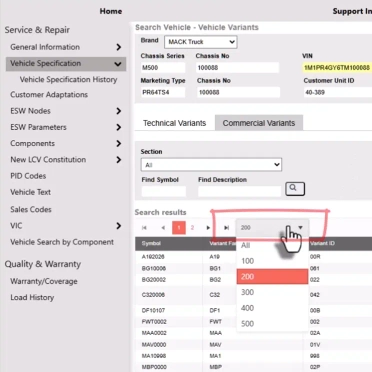Viewport: 372px width, 372px height.
Task: Select symbol cell MAV0000
Action: click(x=154, y=345)
